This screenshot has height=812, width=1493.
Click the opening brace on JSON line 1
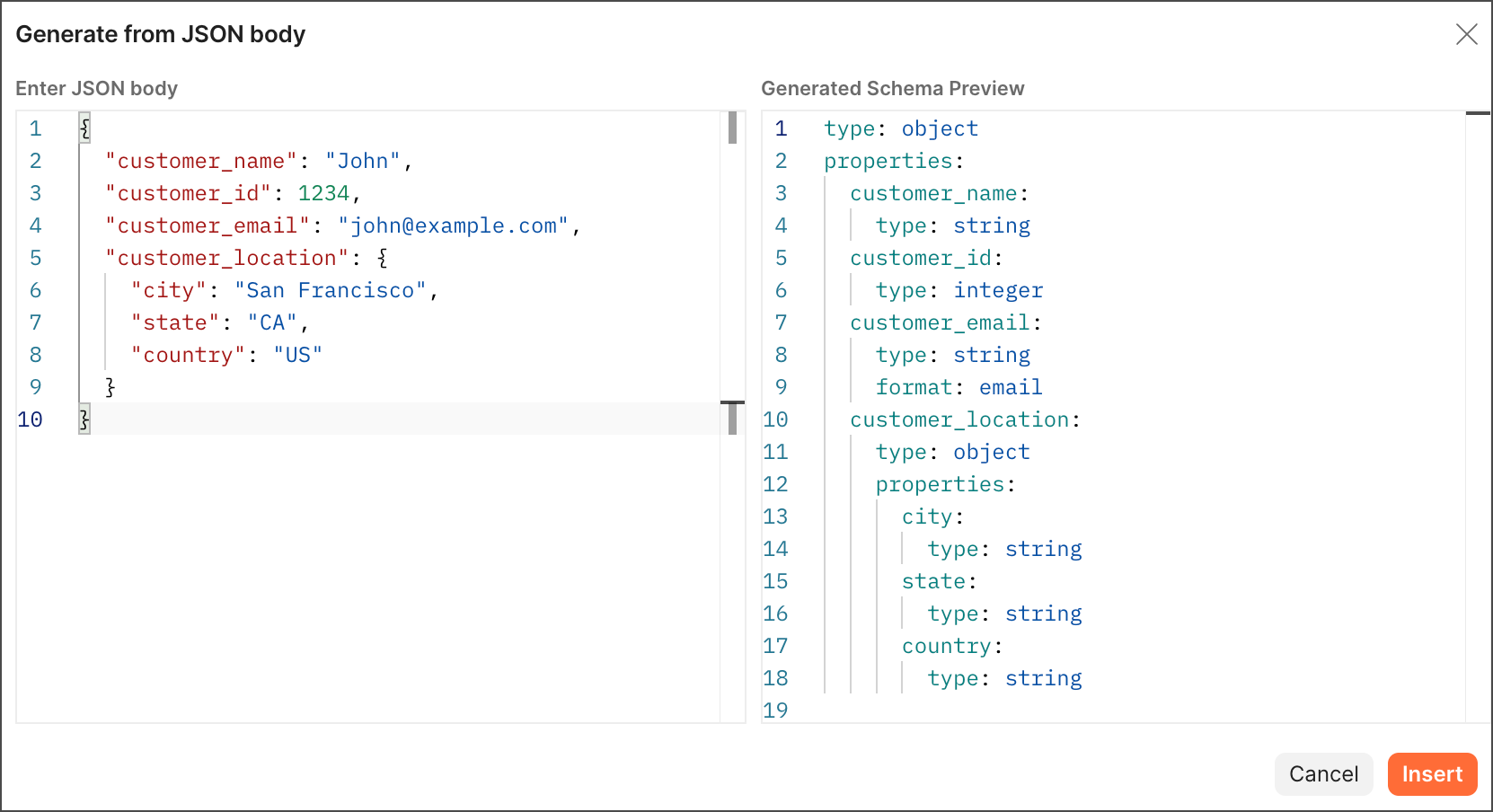(x=84, y=128)
